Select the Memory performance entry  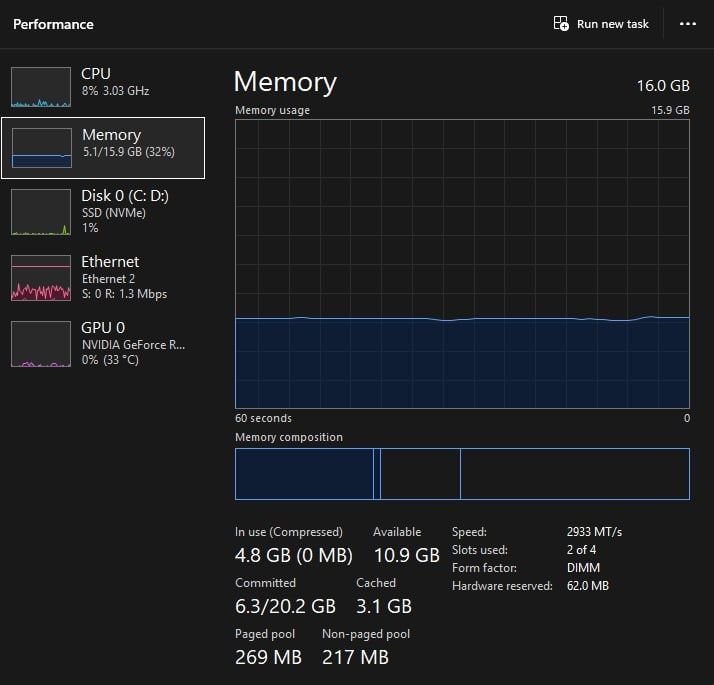[x=111, y=135]
